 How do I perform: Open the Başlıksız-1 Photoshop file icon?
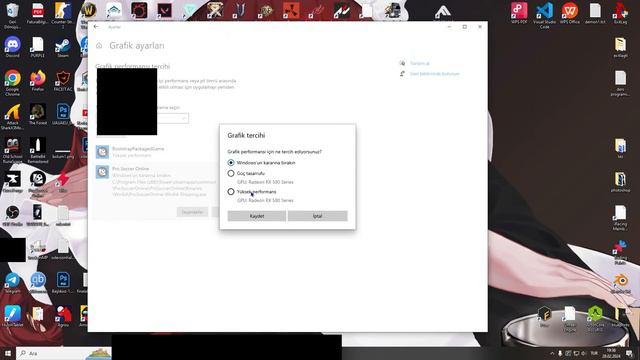(63, 283)
